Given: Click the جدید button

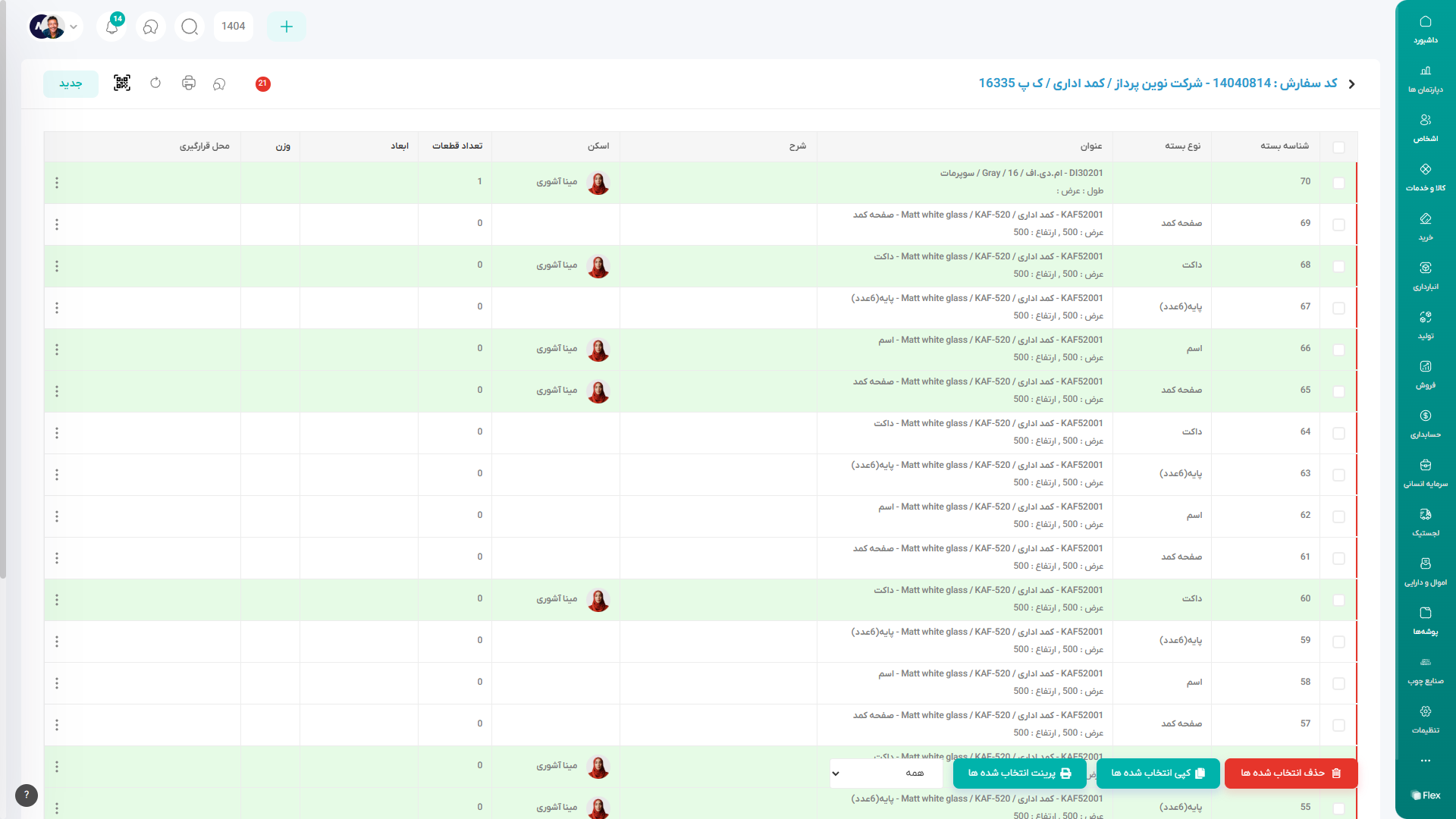Looking at the screenshot, I should (71, 83).
